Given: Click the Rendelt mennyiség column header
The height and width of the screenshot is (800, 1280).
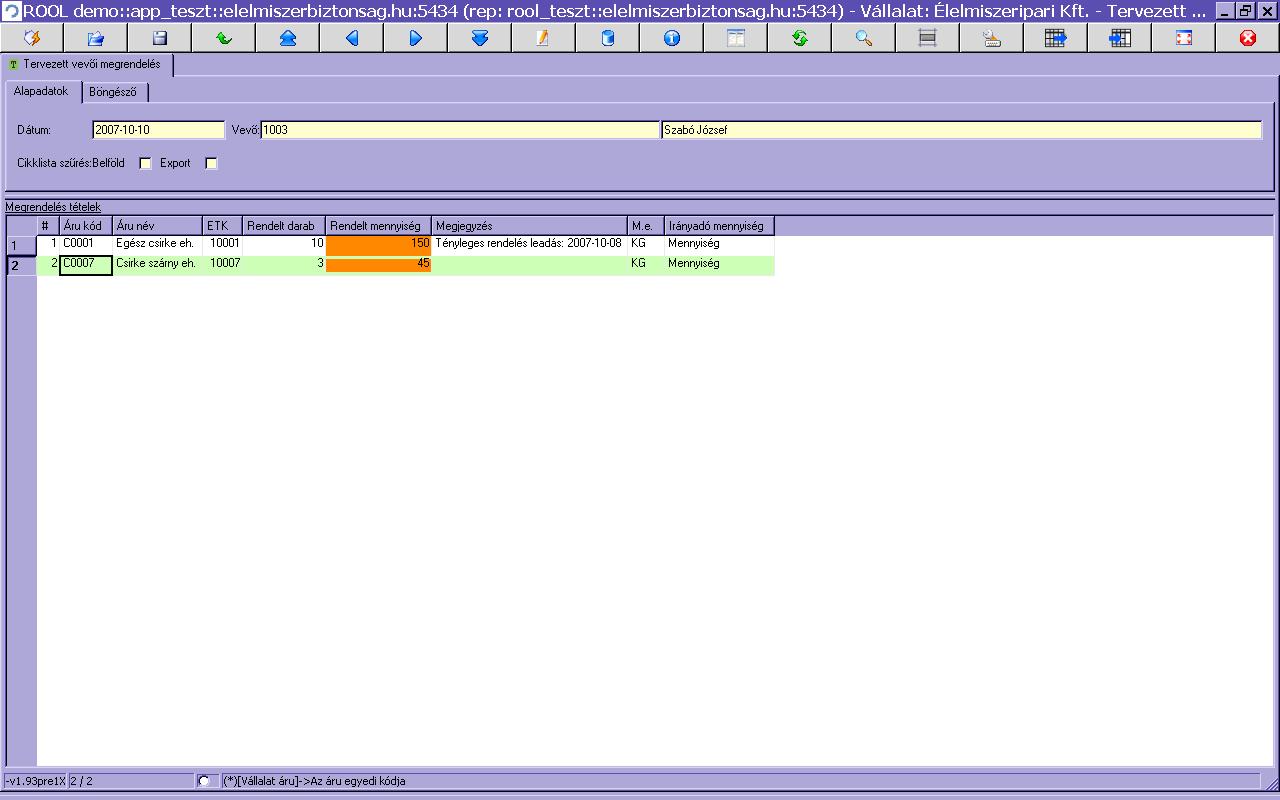Looking at the screenshot, I should click(379, 226).
